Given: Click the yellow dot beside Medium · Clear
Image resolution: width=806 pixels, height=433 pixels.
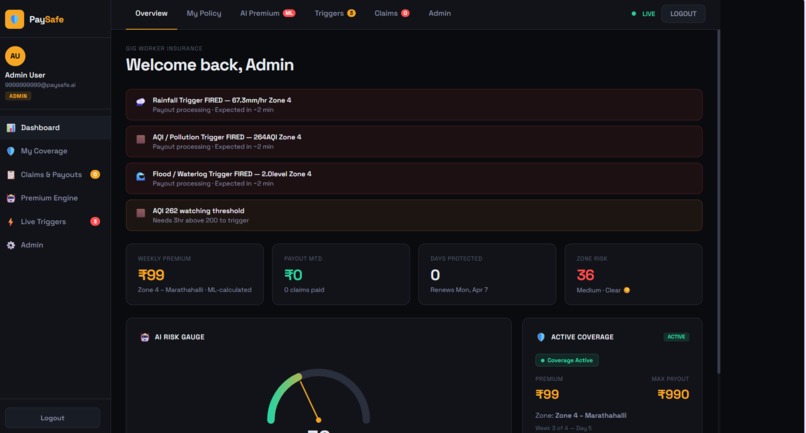Looking at the screenshot, I should (x=627, y=290).
